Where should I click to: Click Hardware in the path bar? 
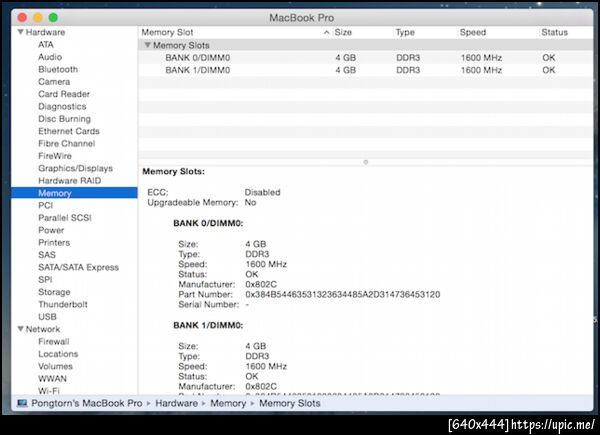click(176, 403)
